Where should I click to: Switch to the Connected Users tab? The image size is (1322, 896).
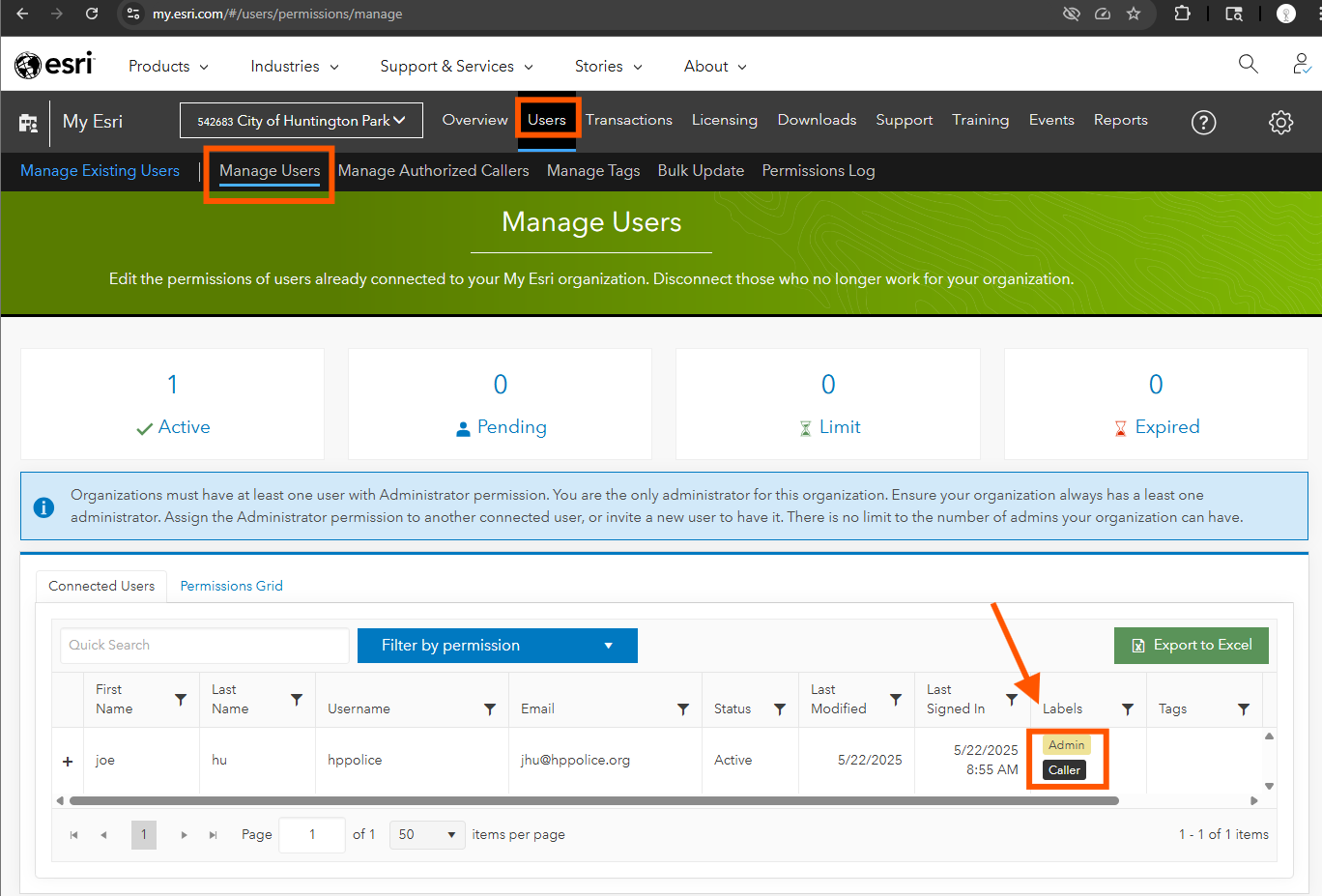click(x=101, y=586)
